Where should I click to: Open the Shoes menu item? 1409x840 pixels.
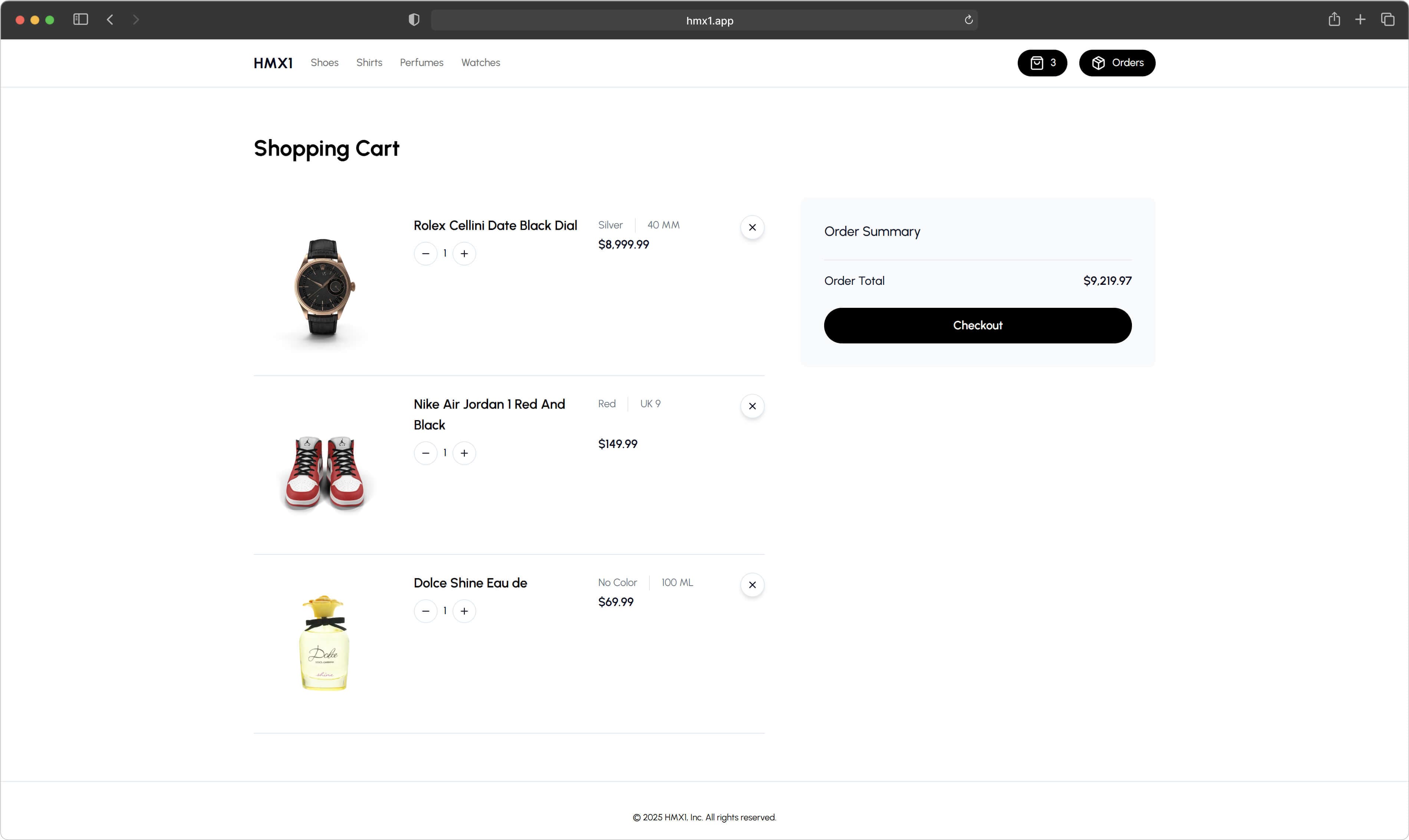[x=324, y=62]
